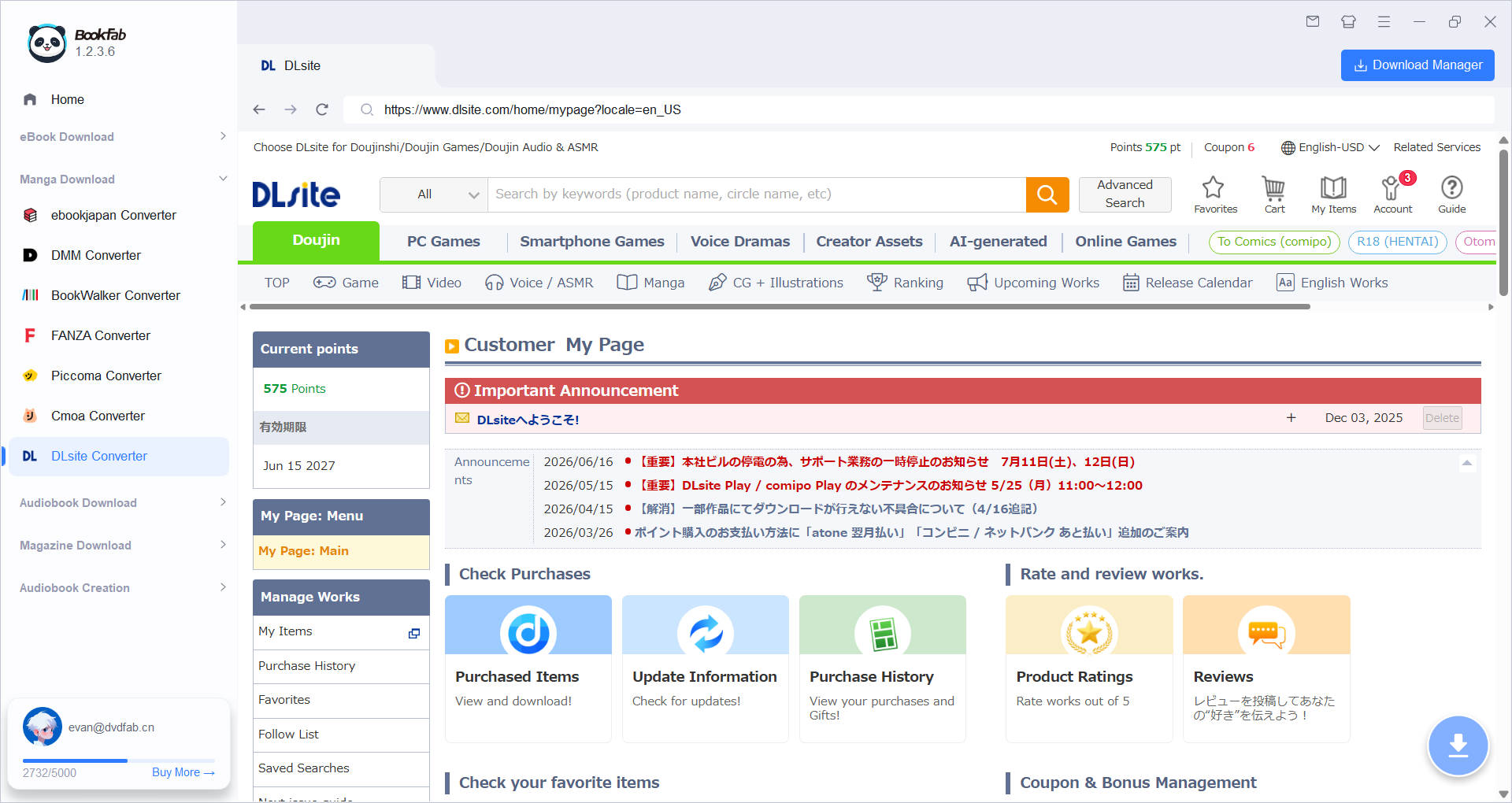Open the Purchased Items card icon
Image resolution: width=1512 pixels, height=803 pixels.
(528, 631)
